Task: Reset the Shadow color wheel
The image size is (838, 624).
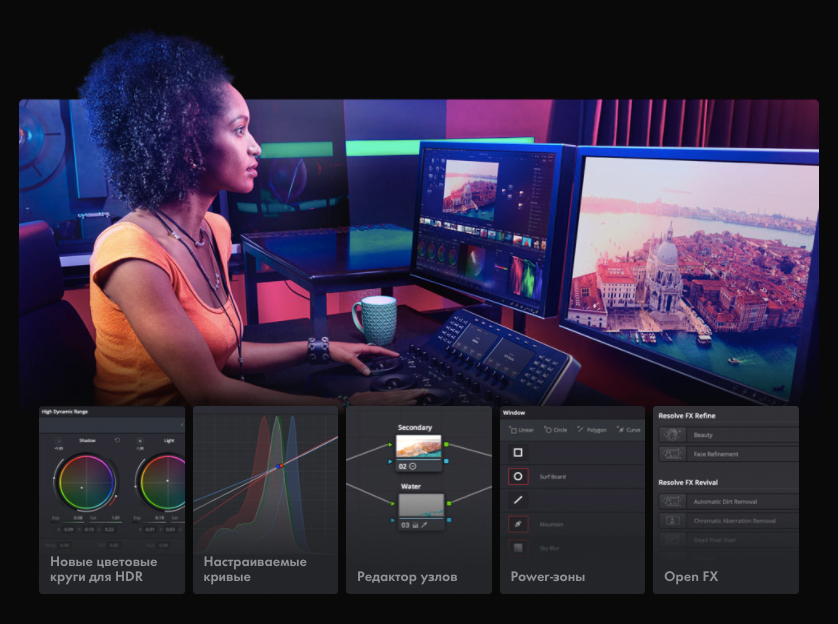Action: click(x=117, y=440)
